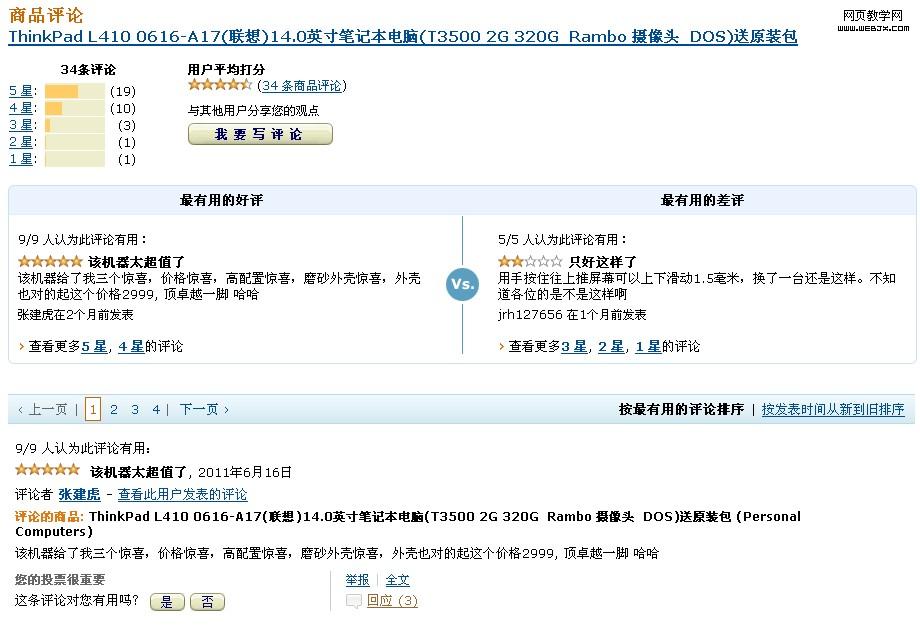920x625 pixels.
Task: Click the comment bubble icon beside 回应 (3)
Action: (x=353, y=601)
